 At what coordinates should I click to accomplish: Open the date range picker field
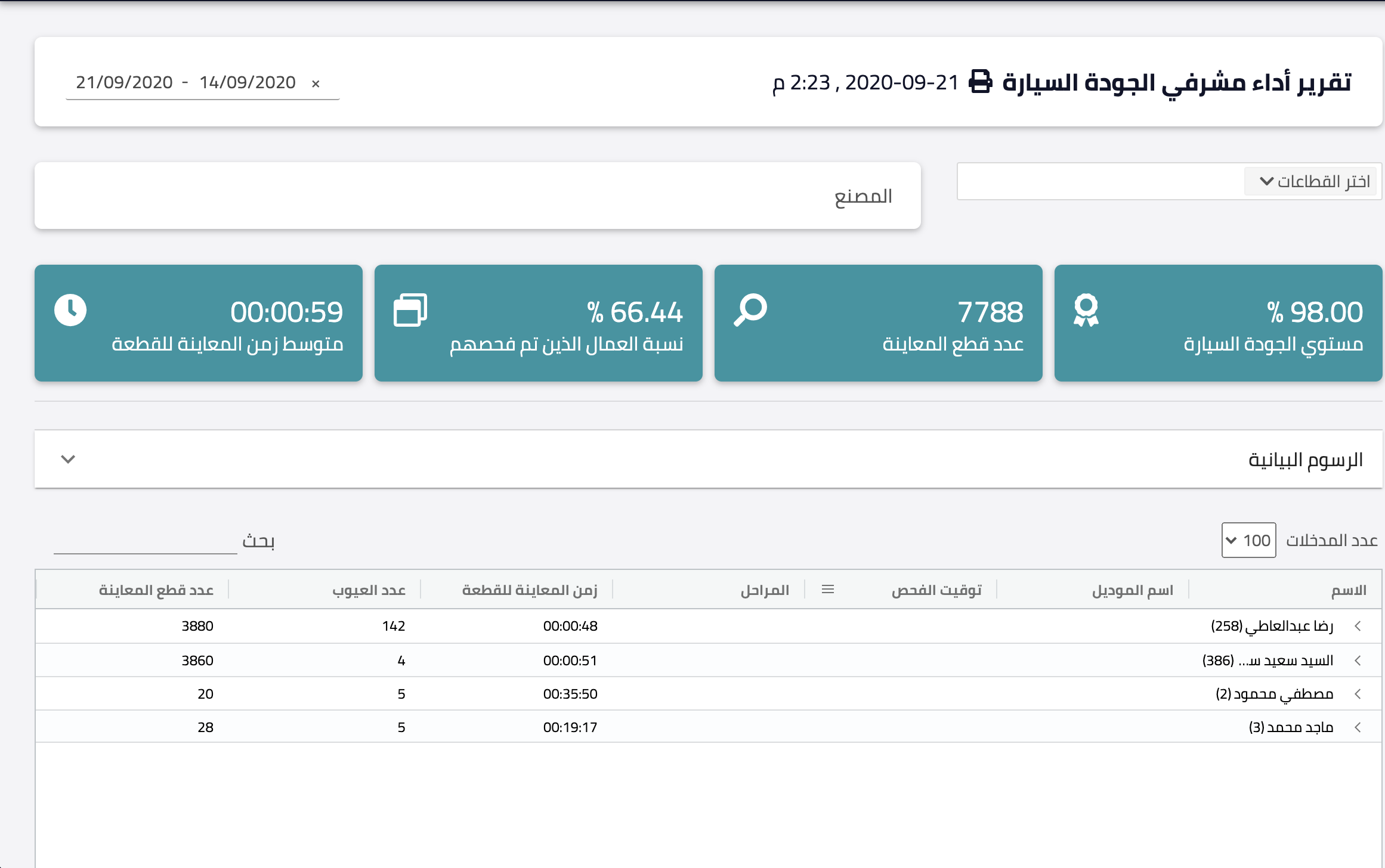(x=202, y=83)
